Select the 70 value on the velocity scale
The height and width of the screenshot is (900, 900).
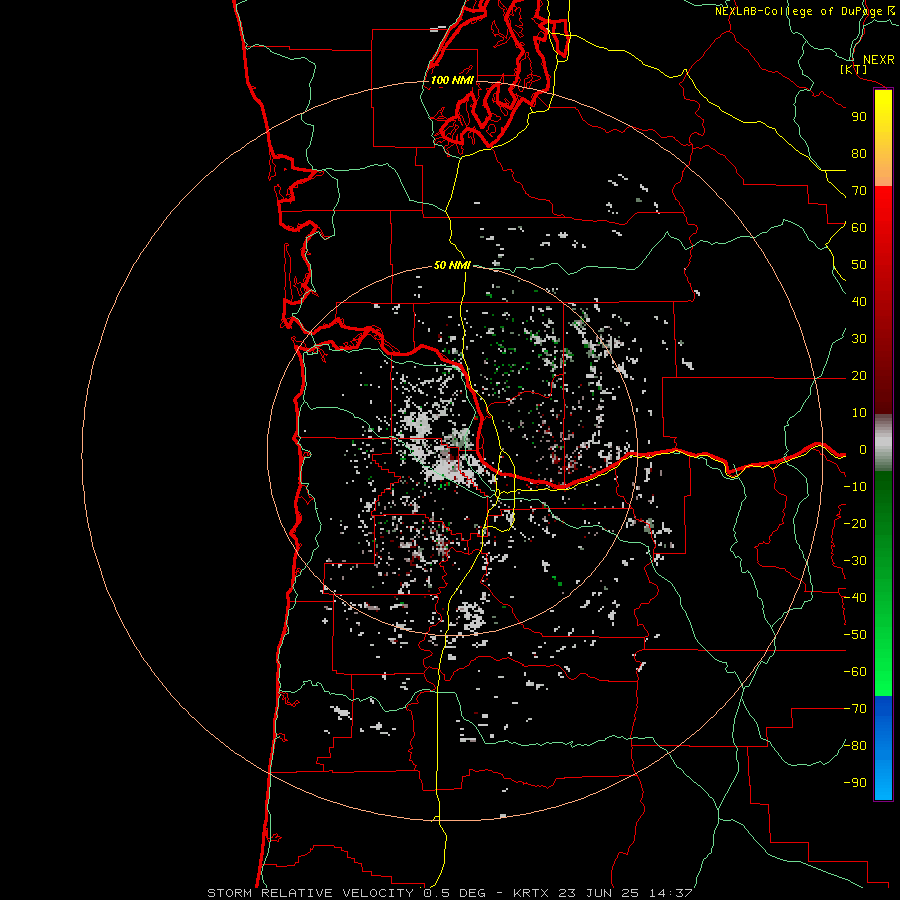coord(859,191)
